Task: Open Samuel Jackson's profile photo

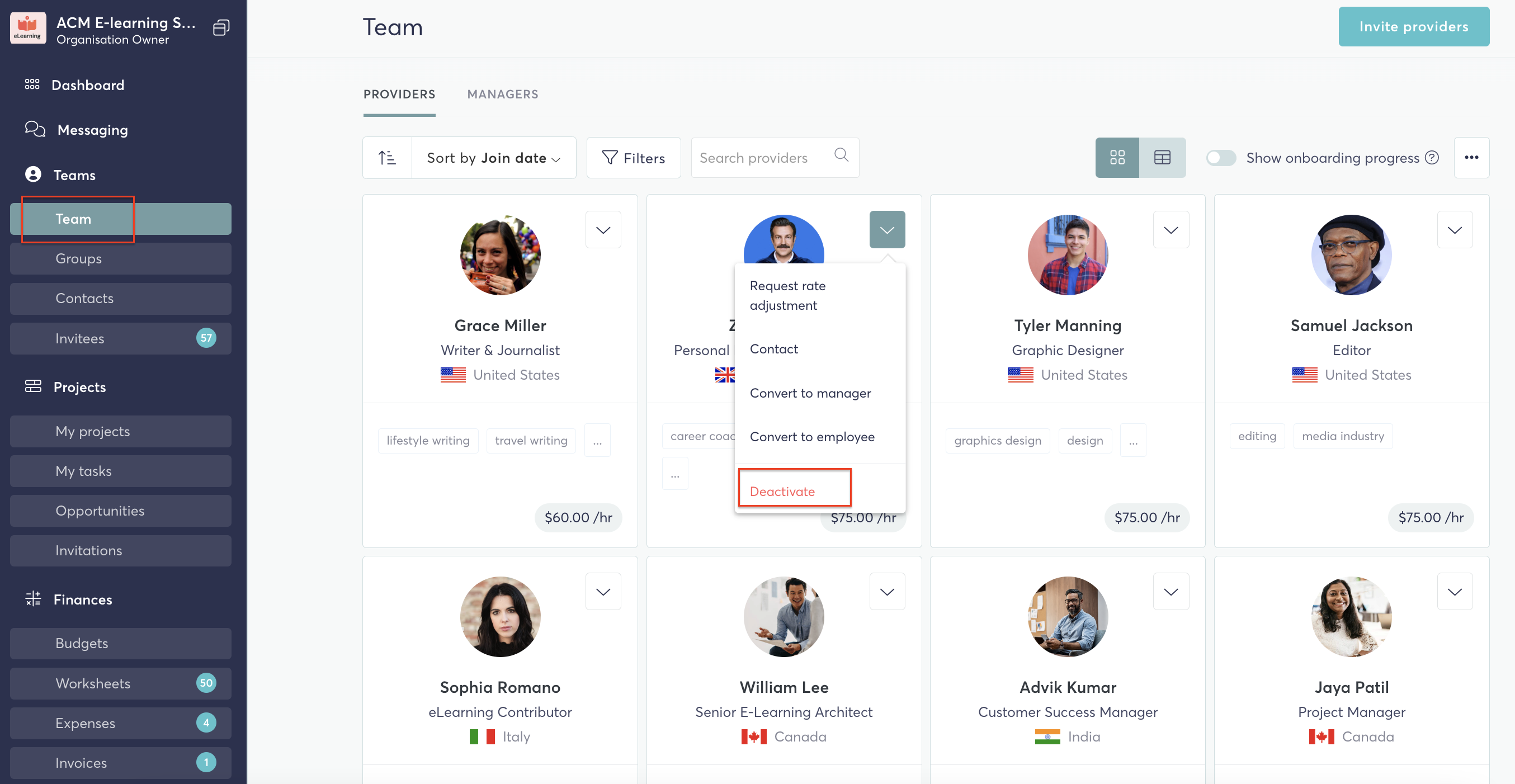Action: pos(1352,254)
